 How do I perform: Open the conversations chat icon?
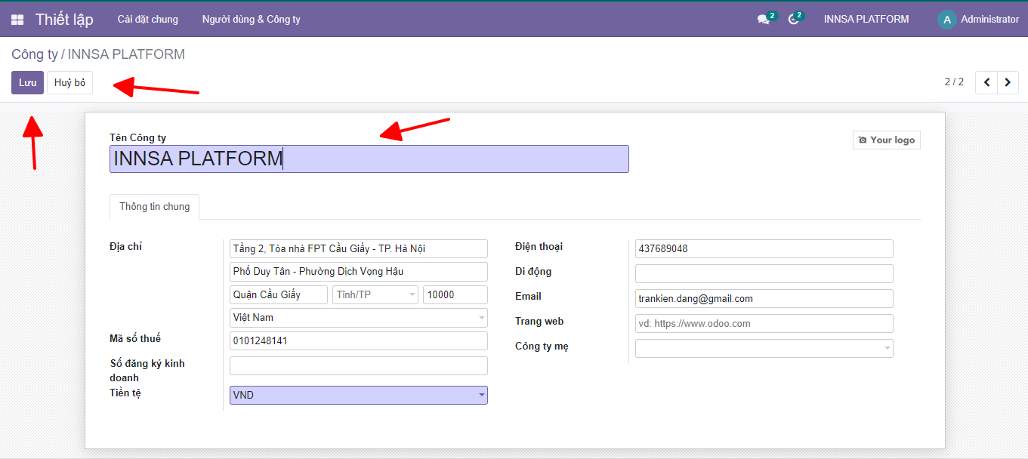pyautogui.click(x=763, y=20)
